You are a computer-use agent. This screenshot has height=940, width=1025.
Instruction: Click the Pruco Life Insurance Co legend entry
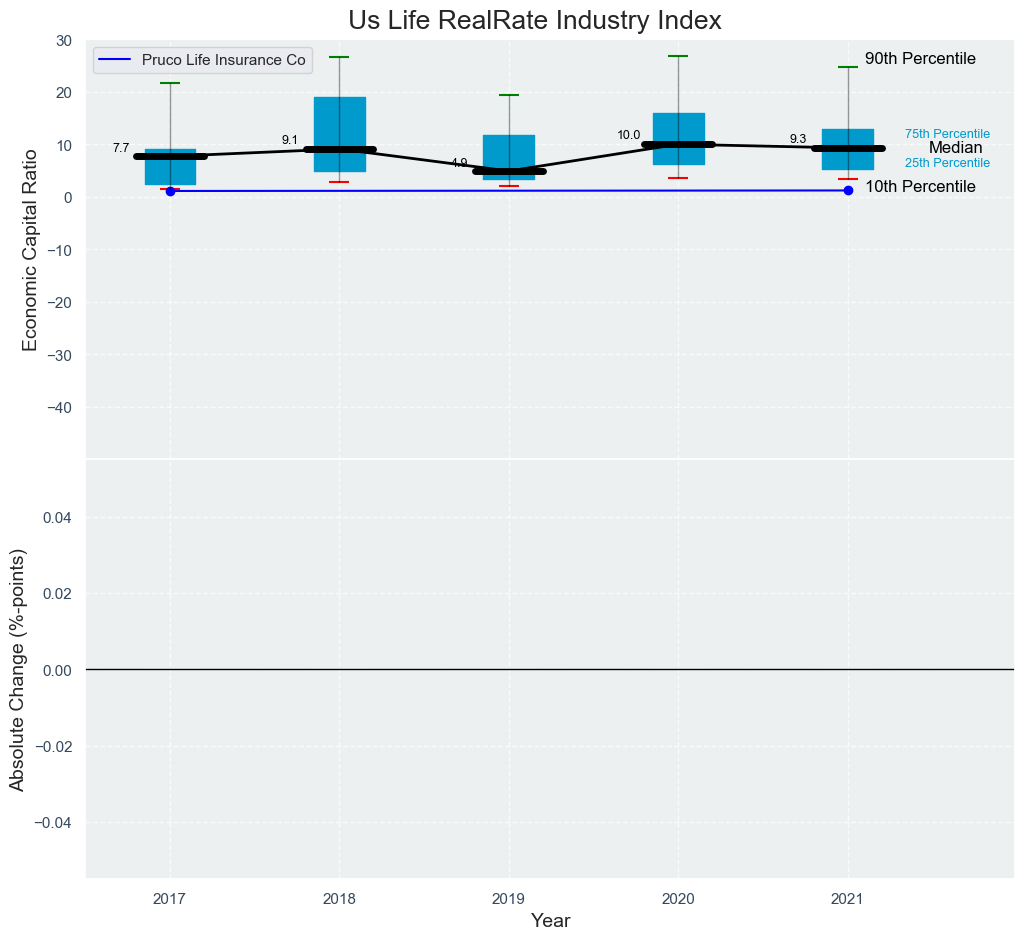(x=223, y=60)
